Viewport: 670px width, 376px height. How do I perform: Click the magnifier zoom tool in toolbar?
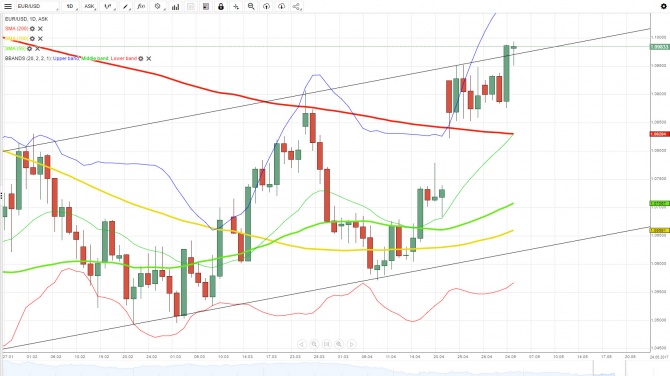coord(251,6)
